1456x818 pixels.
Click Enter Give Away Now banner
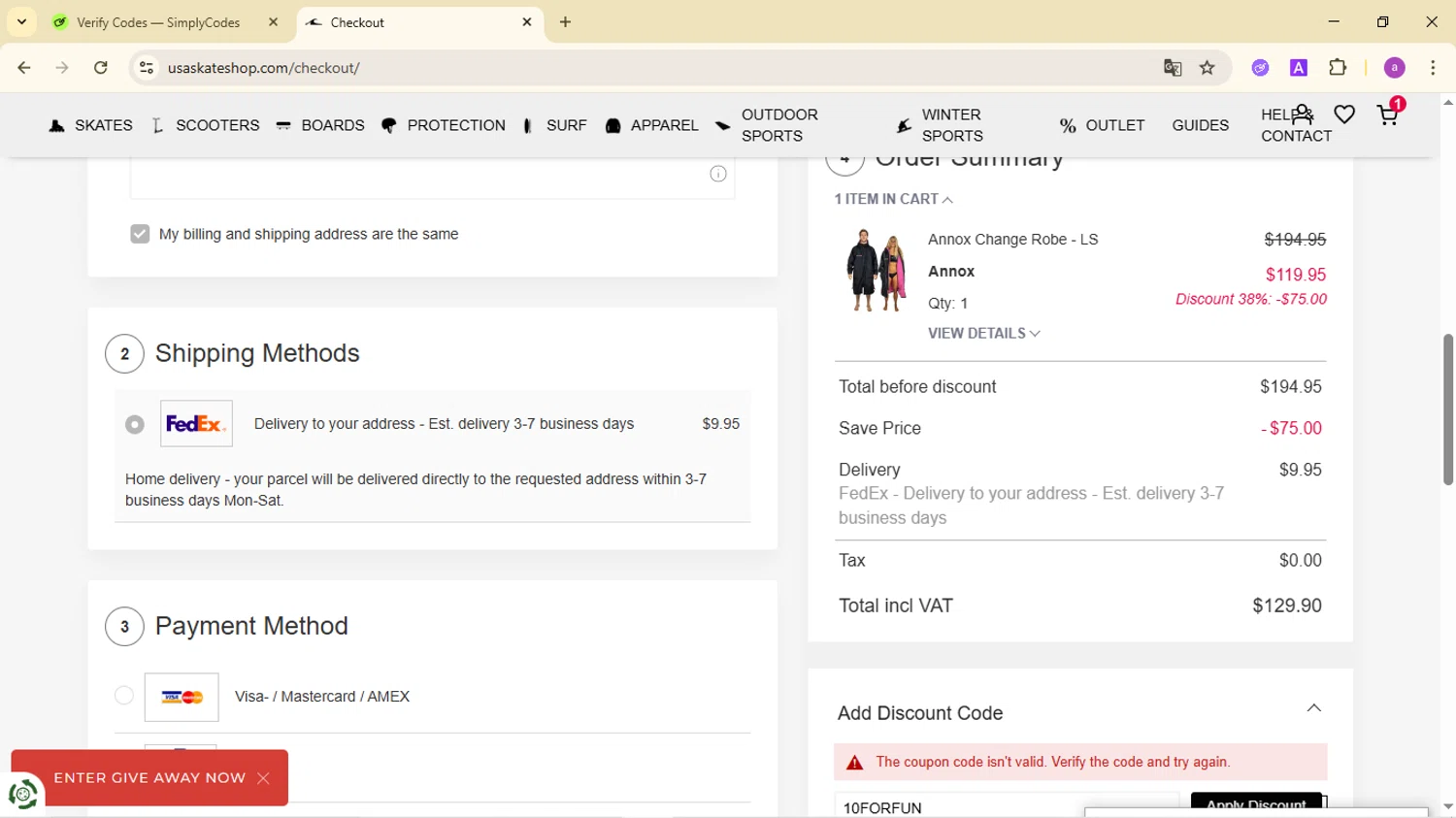point(149,778)
